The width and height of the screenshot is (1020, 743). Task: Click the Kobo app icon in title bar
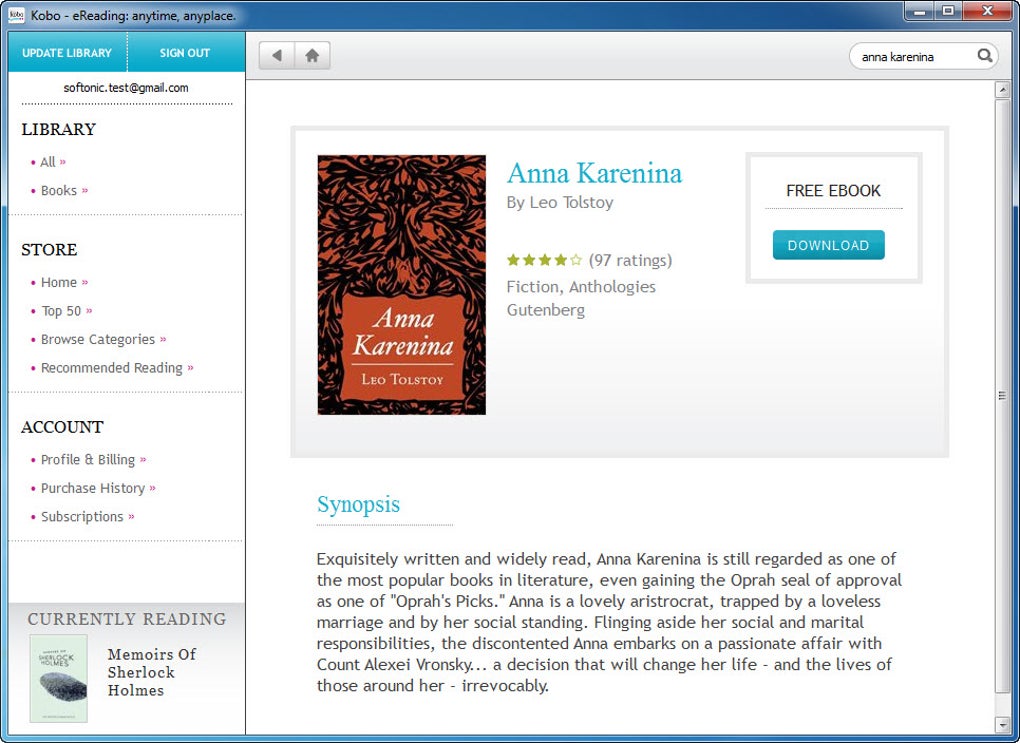(16, 14)
